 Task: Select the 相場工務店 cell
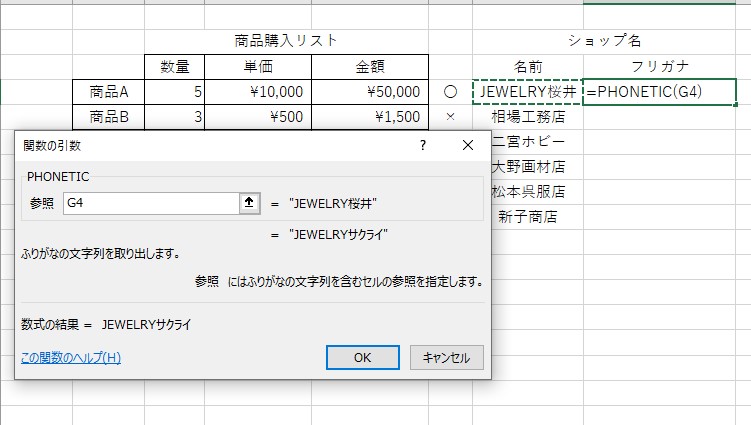(x=527, y=116)
